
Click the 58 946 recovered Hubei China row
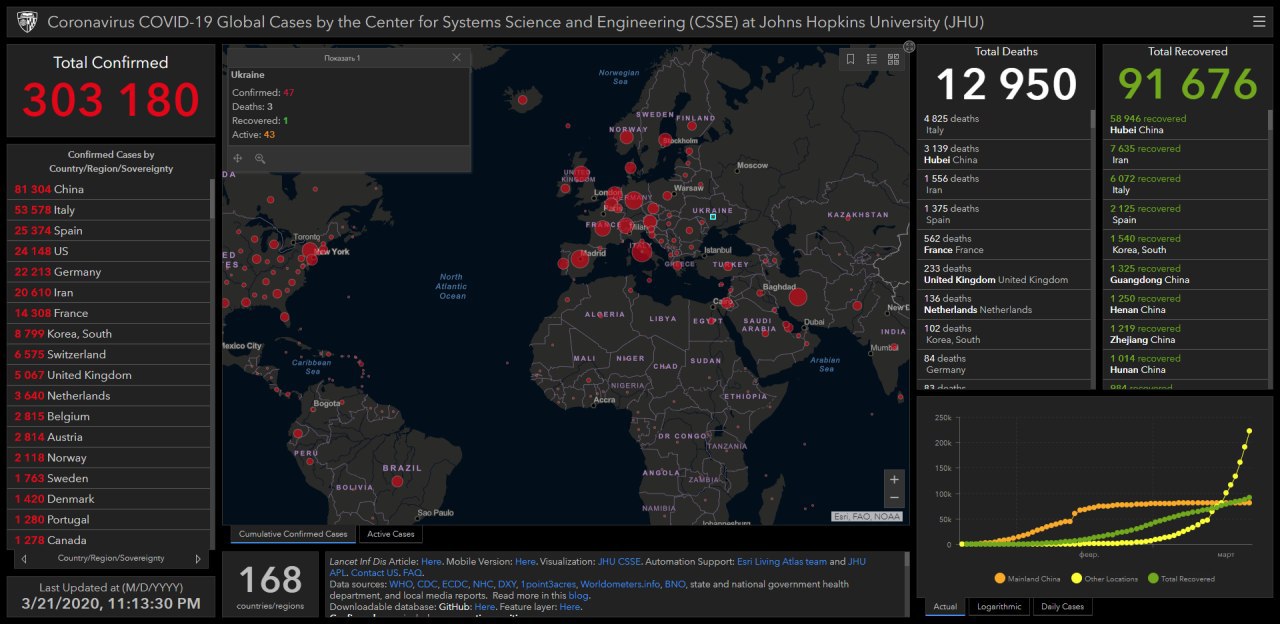[x=1186, y=124]
